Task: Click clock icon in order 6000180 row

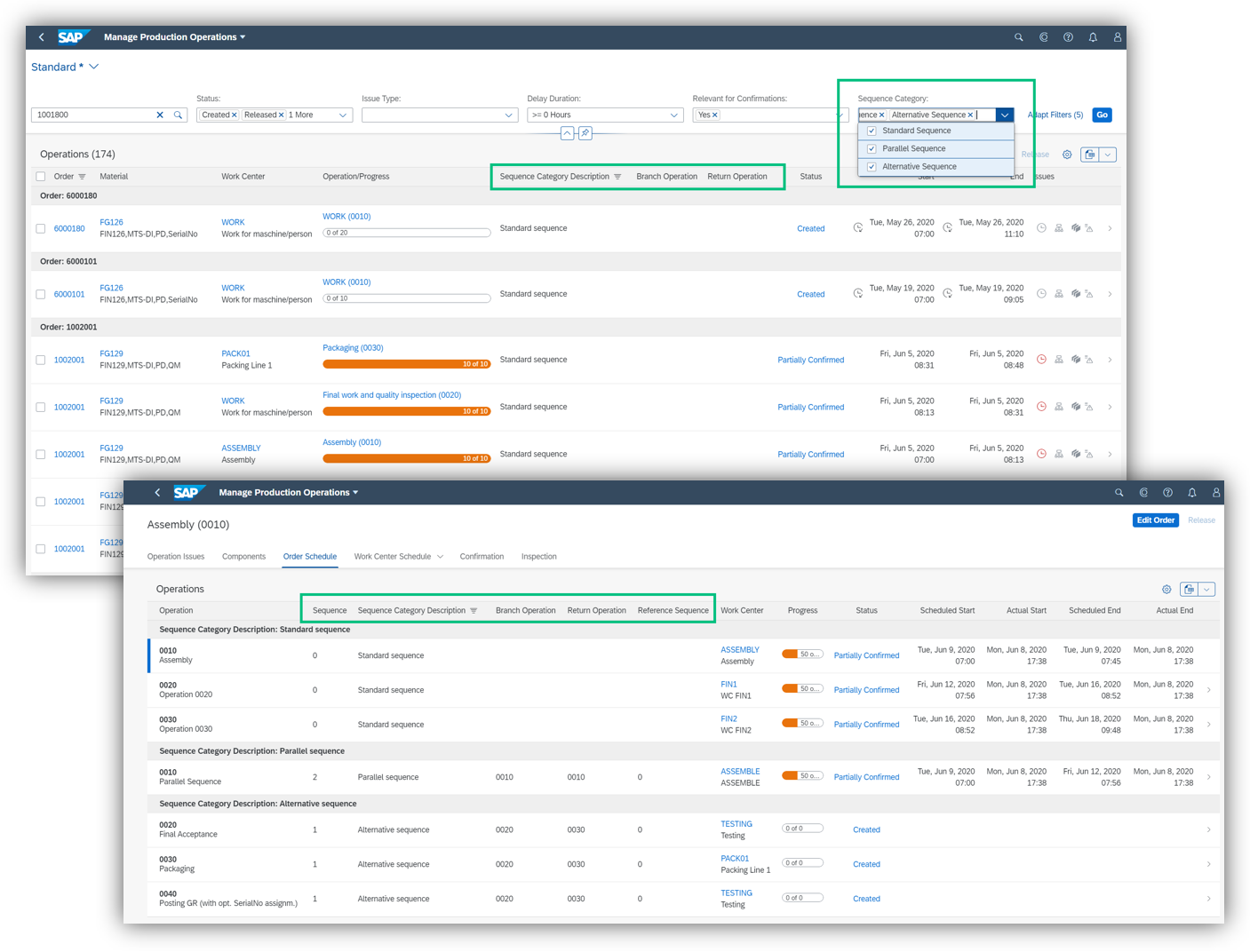Action: (1041, 228)
